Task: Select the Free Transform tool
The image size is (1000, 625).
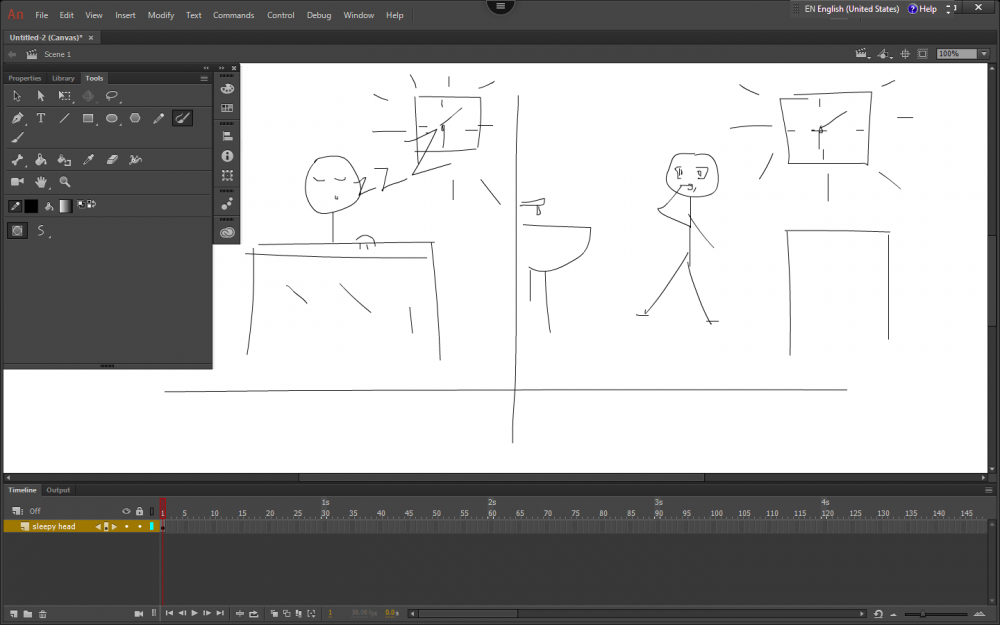Action: coord(64,96)
